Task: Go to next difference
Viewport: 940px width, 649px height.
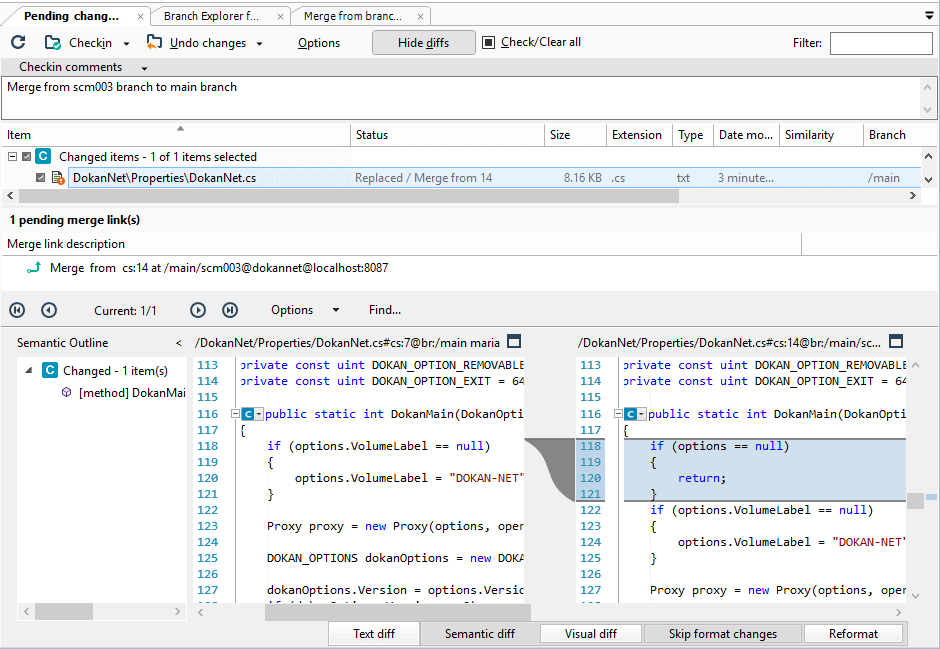Action: tap(198, 310)
